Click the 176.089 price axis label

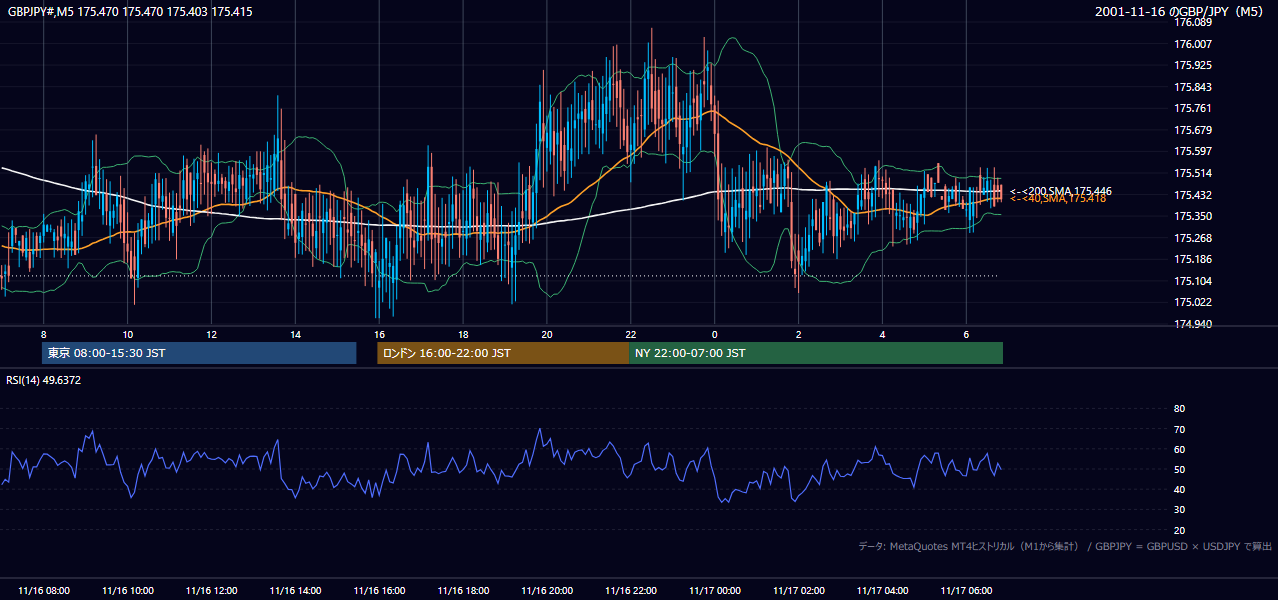1193,22
